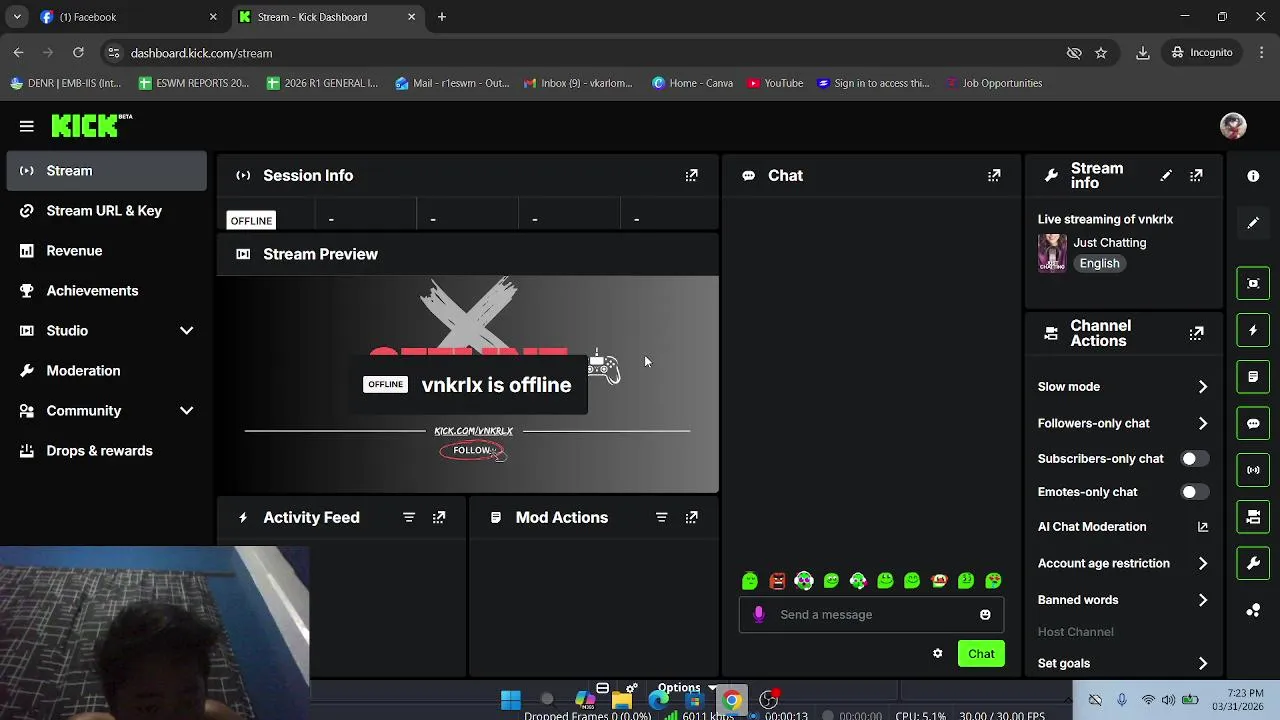Open Windows Start menu

pos(511,700)
